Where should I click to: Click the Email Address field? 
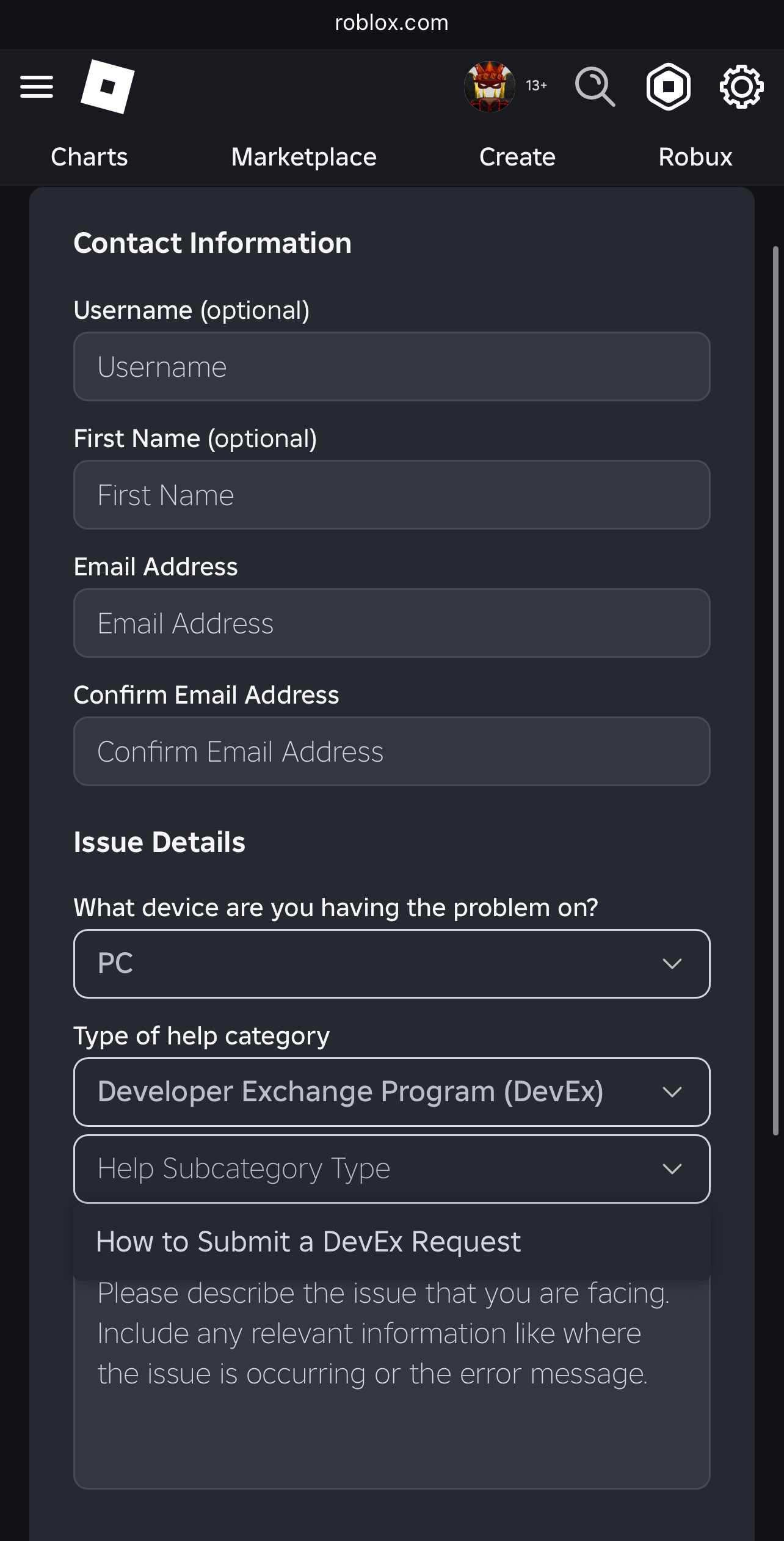coord(391,623)
